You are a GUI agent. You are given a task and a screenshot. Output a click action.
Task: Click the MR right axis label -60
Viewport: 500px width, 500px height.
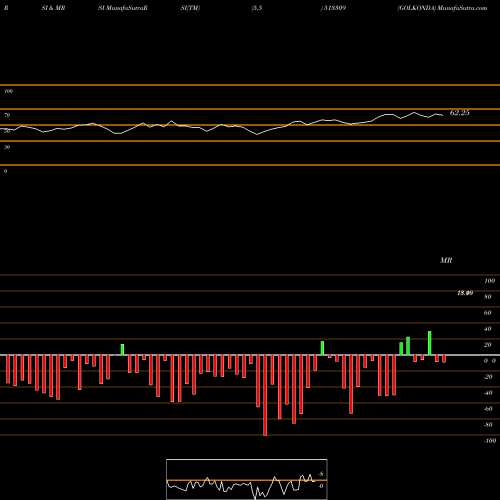pos(488,409)
